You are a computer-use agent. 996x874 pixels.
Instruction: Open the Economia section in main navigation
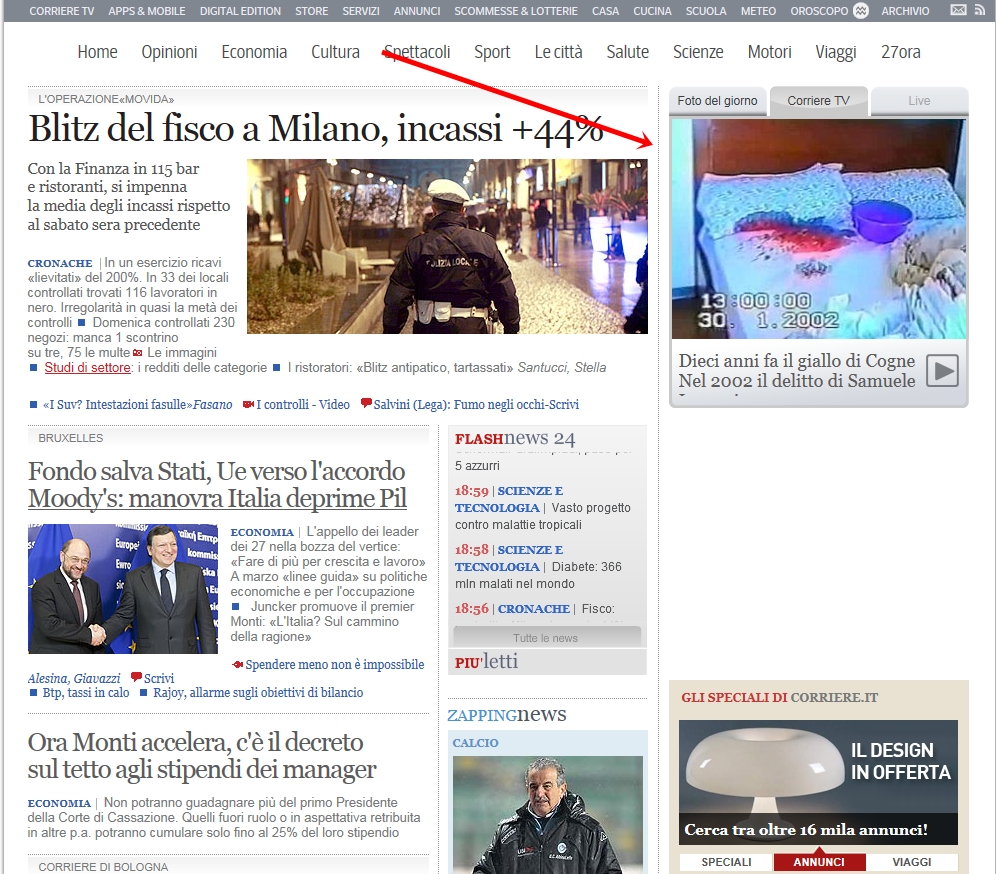(254, 52)
